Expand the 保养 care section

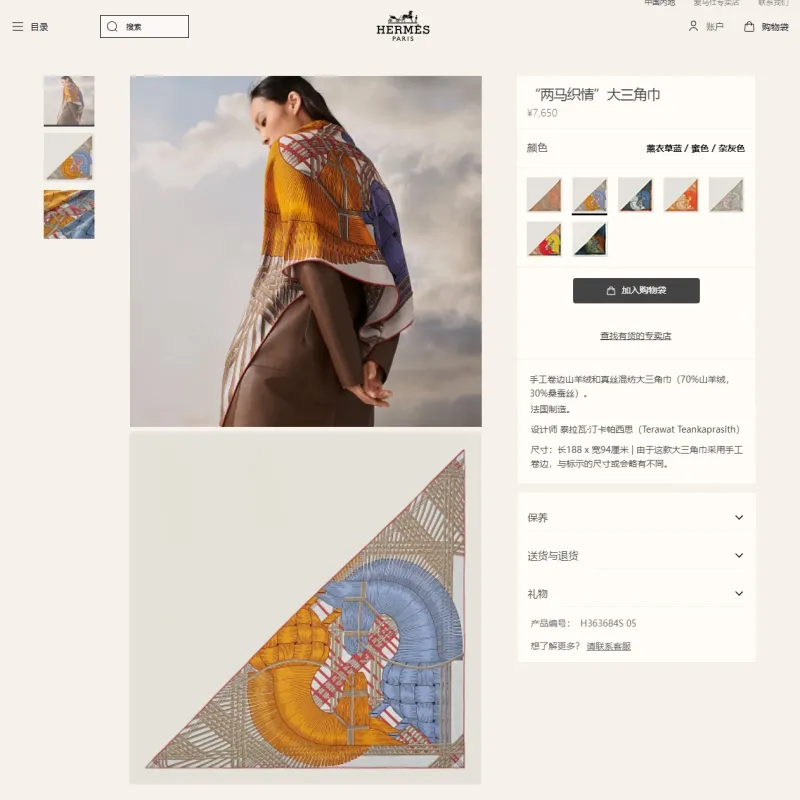point(636,517)
